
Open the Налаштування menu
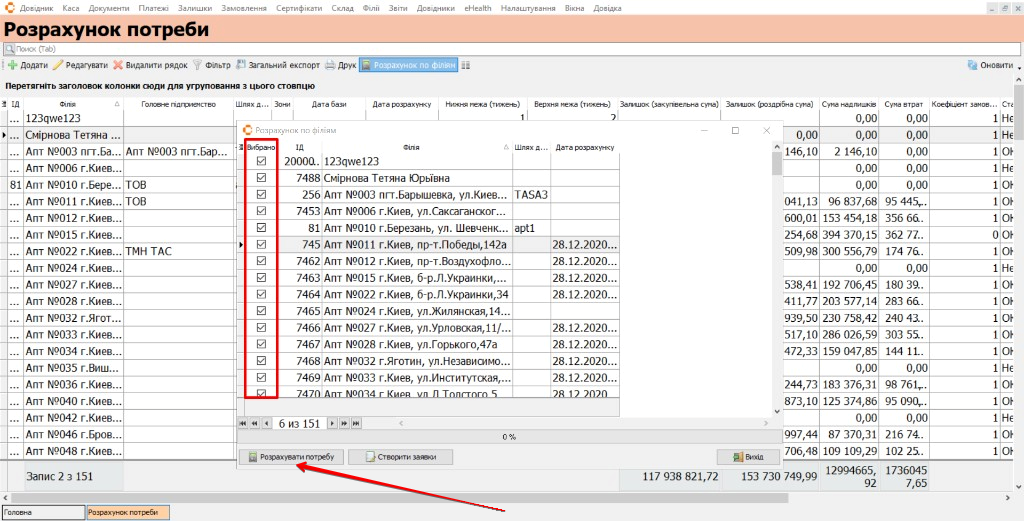528,8
